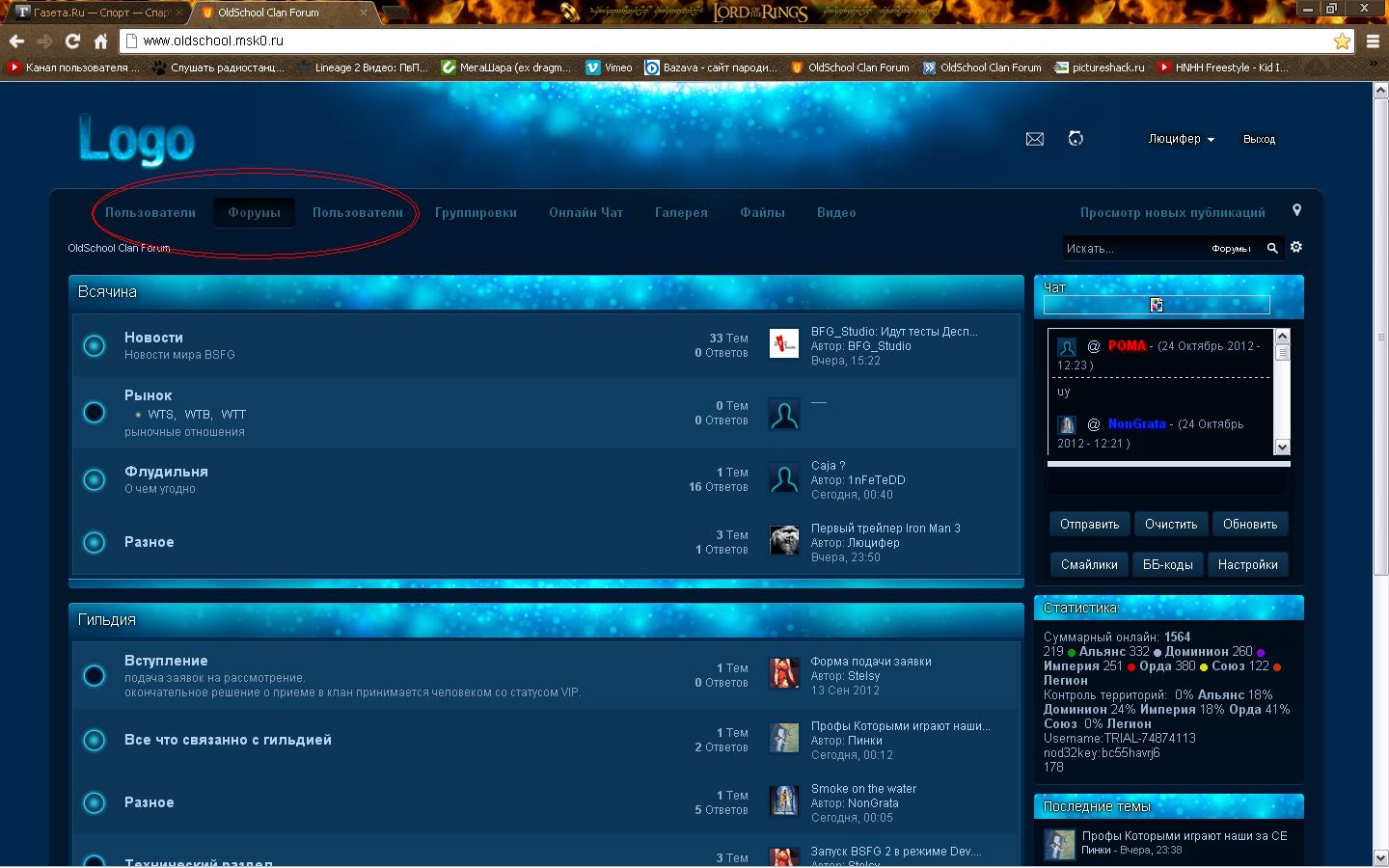Open HNHH Freestyle YouTube bookmark
The image size is (1389, 868).
click(1223, 68)
